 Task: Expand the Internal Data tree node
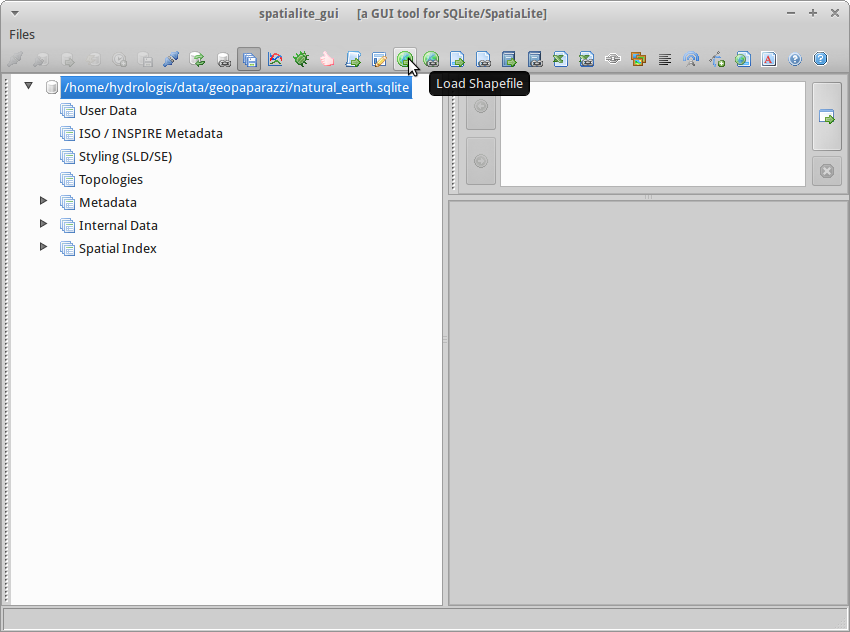click(x=43, y=224)
